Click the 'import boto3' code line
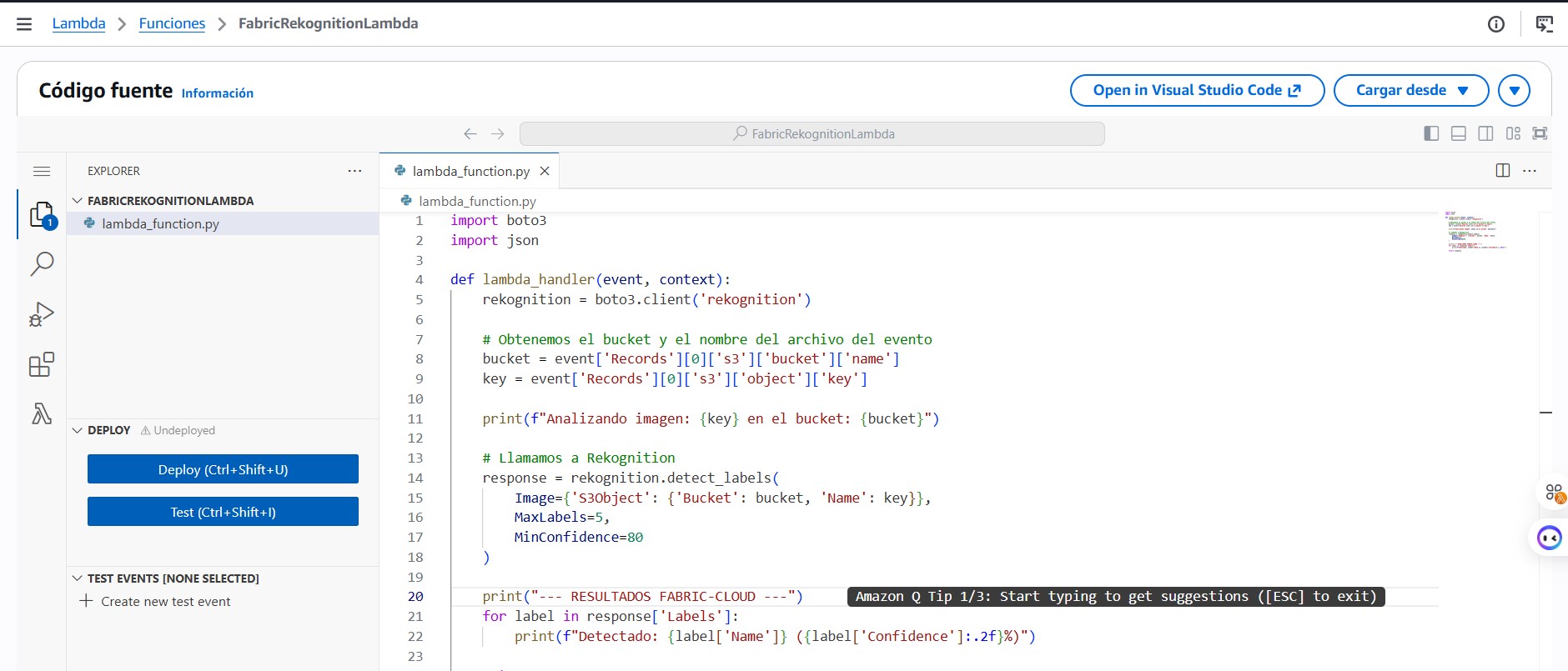 (x=499, y=221)
